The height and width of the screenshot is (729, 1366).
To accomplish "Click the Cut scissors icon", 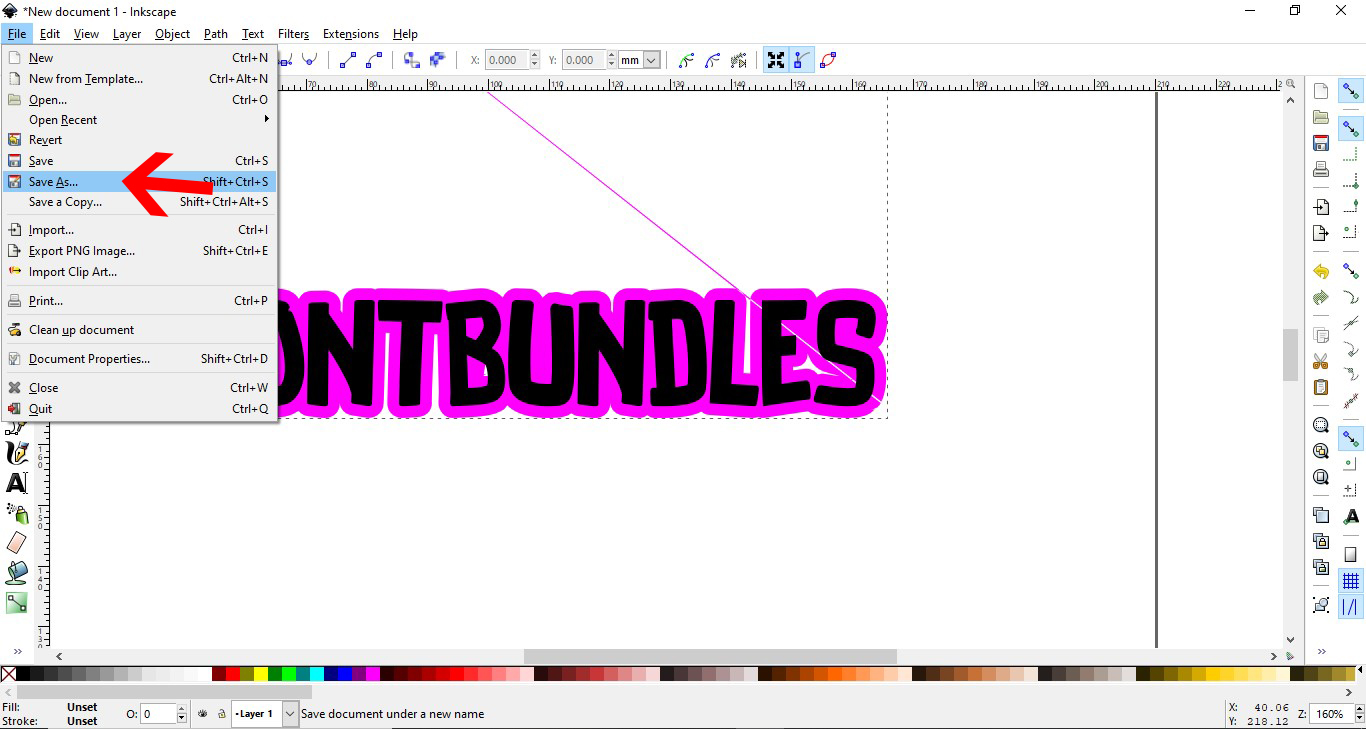I will click(x=1321, y=361).
